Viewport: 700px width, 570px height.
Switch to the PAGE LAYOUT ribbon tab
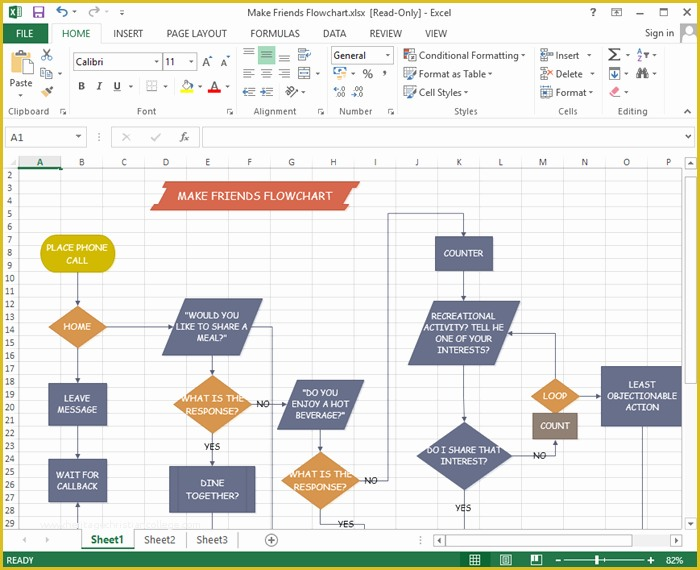coord(197,33)
